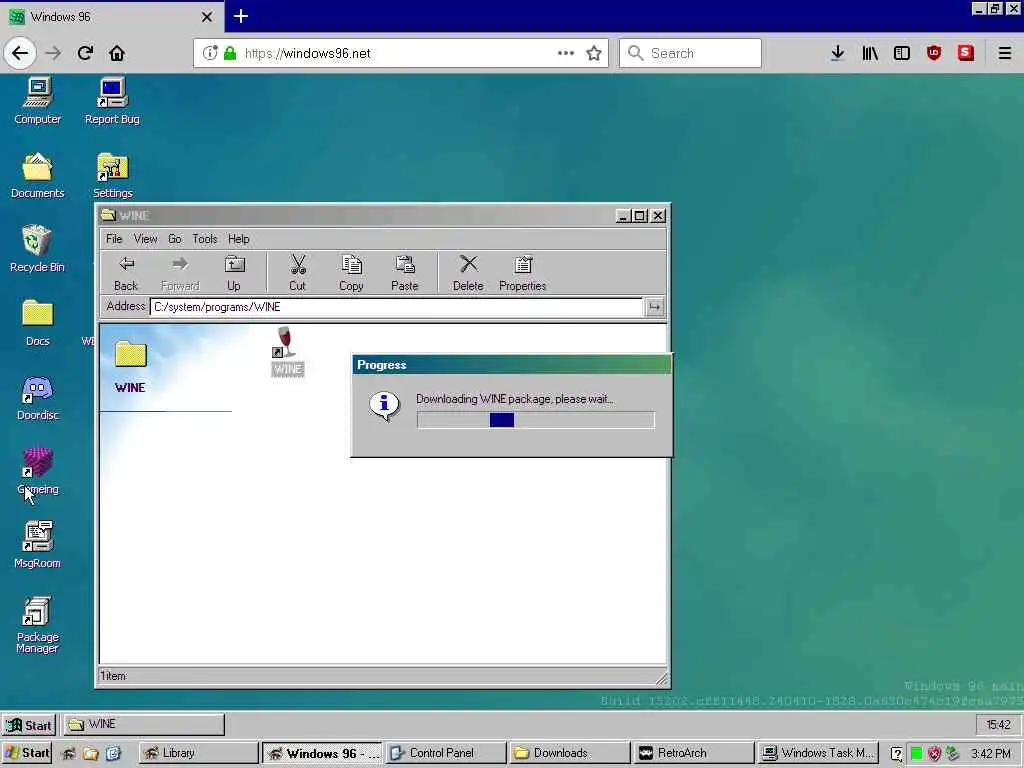
Task: Click the WINE taskbar button in Windows 96
Action: (144, 724)
